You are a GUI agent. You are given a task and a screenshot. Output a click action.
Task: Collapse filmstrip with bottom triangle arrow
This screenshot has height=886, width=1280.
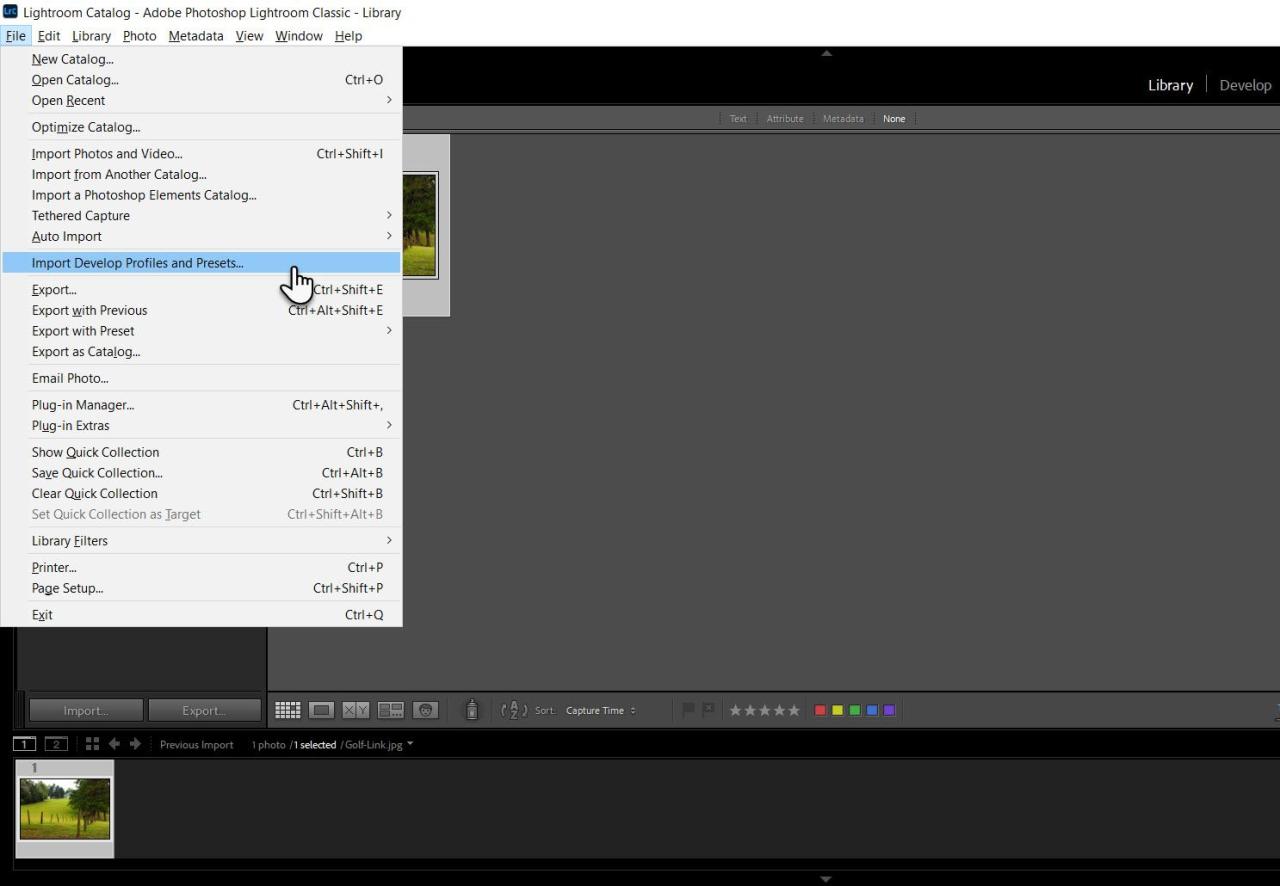pyautogui.click(x=826, y=879)
